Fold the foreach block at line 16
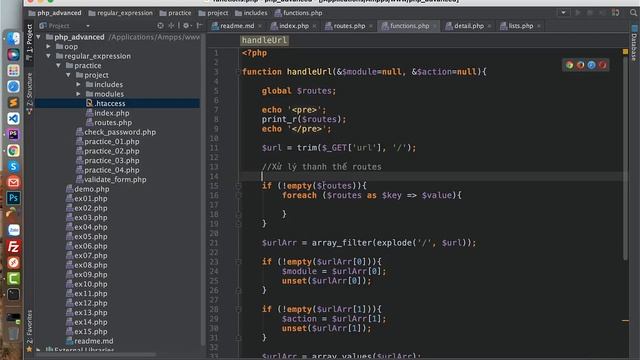Image resolution: width=640 pixels, height=360 pixels. 238,195
